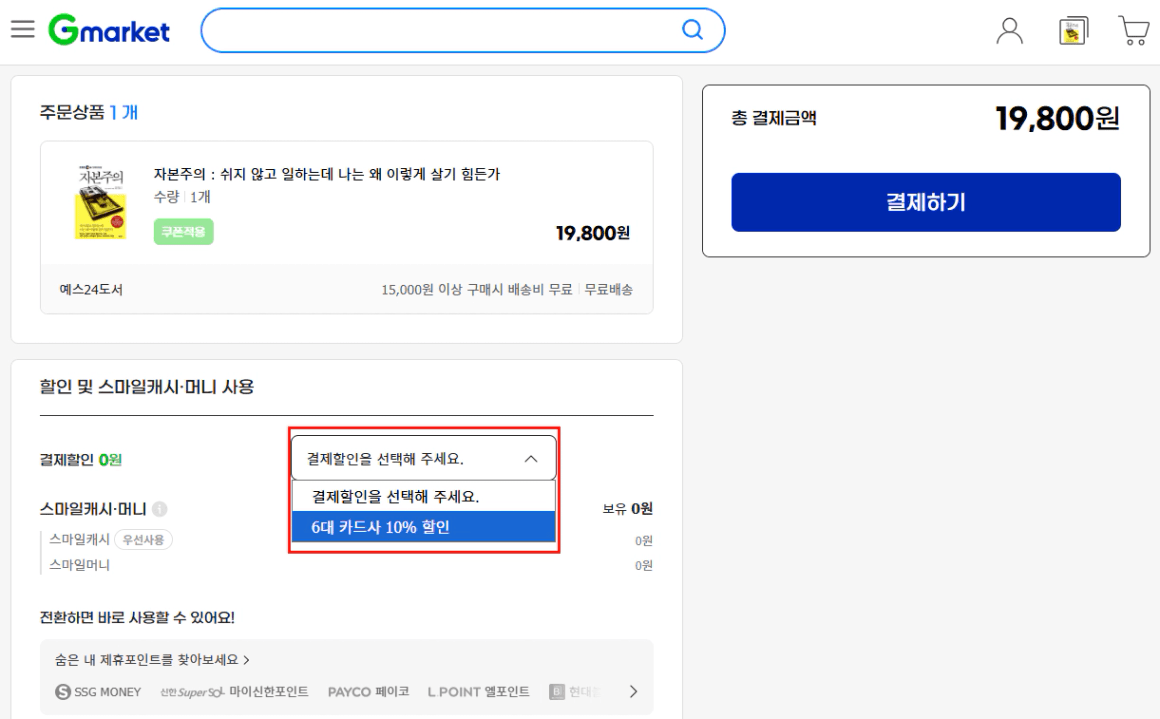The width and height of the screenshot is (1160, 719).
Task: Open the hamburger menu
Action: click(22, 29)
